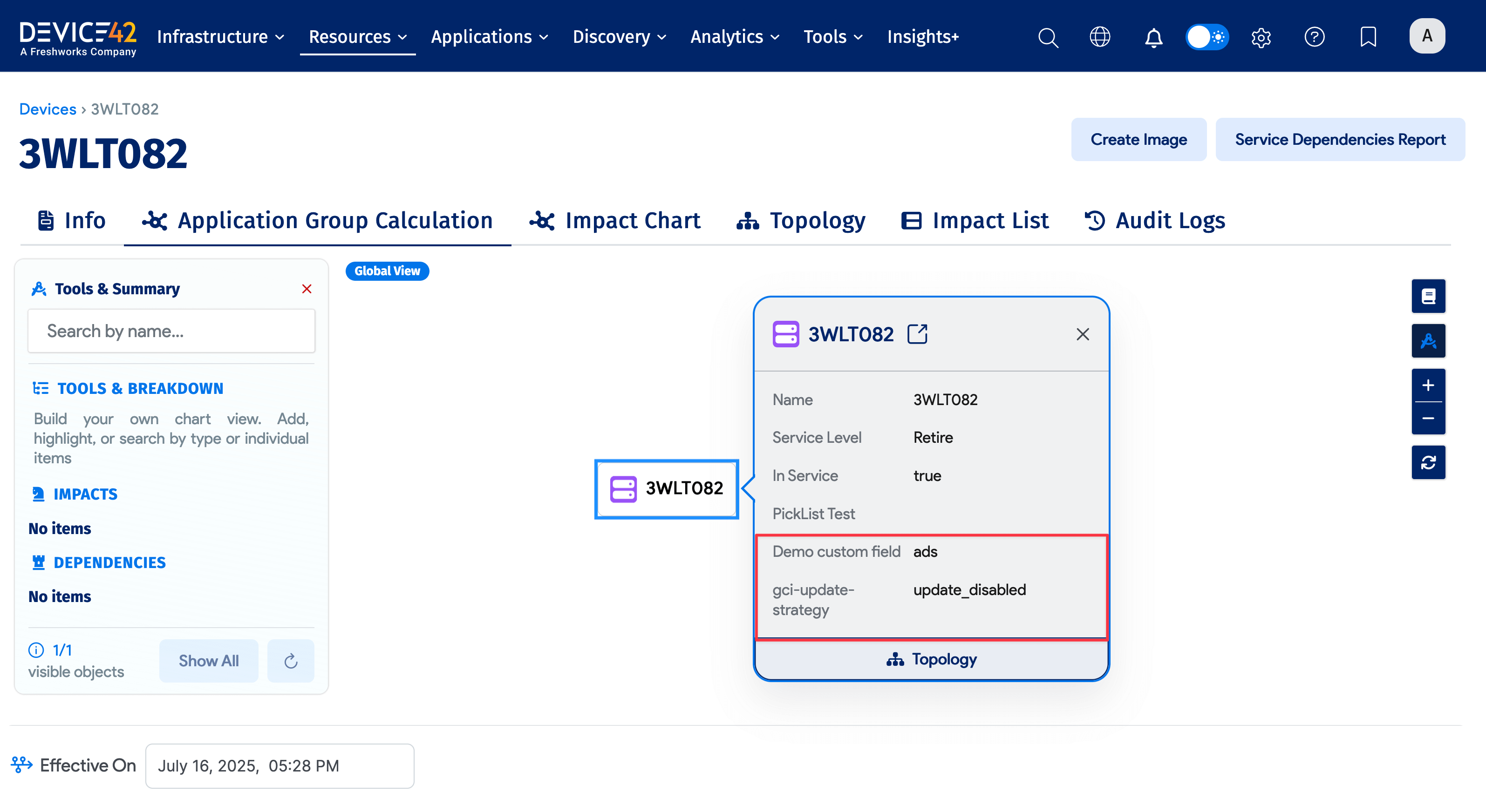
Task: Expand the Analytics dropdown
Action: point(734,37)
